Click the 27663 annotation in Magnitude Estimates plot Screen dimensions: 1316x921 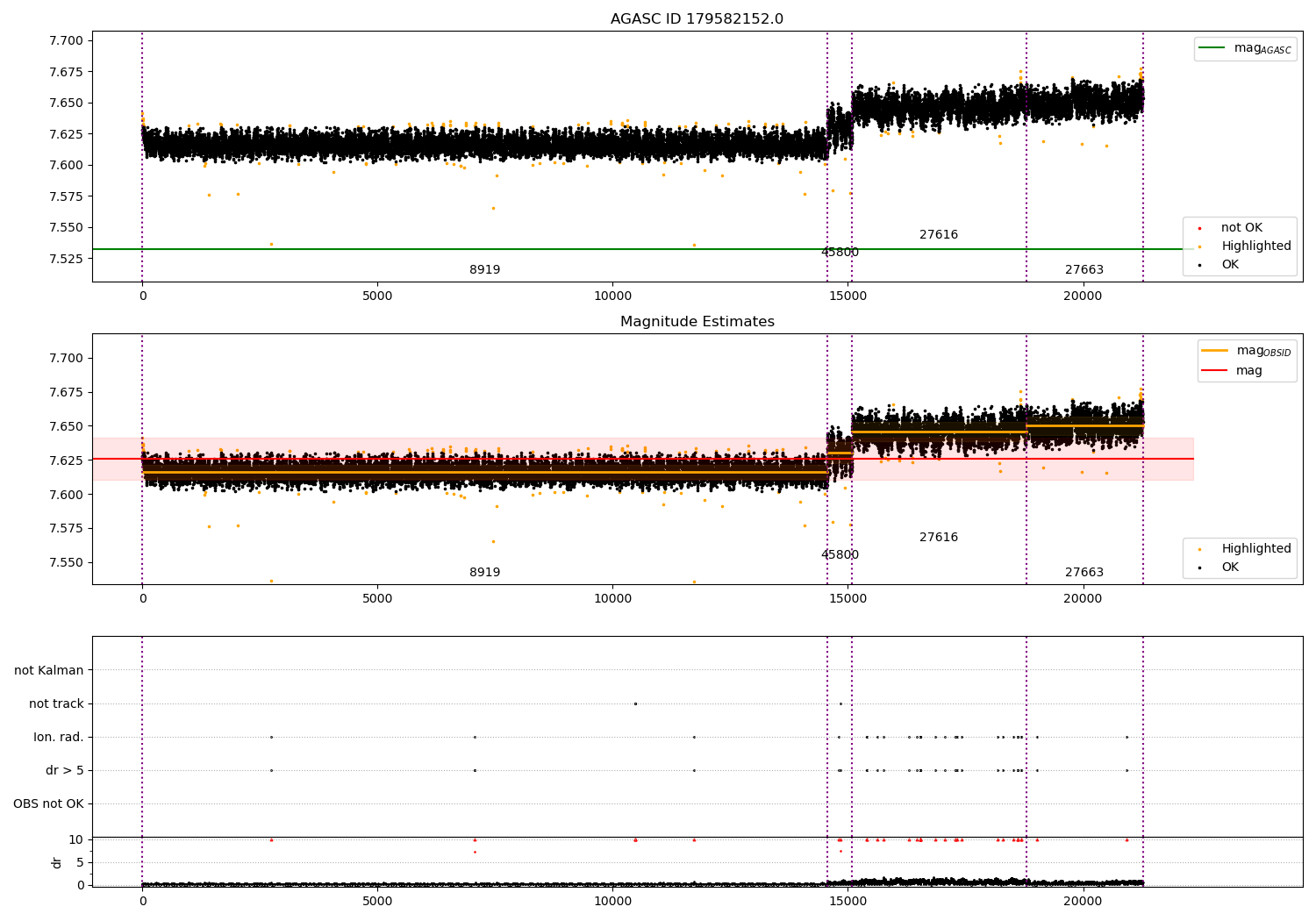click(1084, 573)
